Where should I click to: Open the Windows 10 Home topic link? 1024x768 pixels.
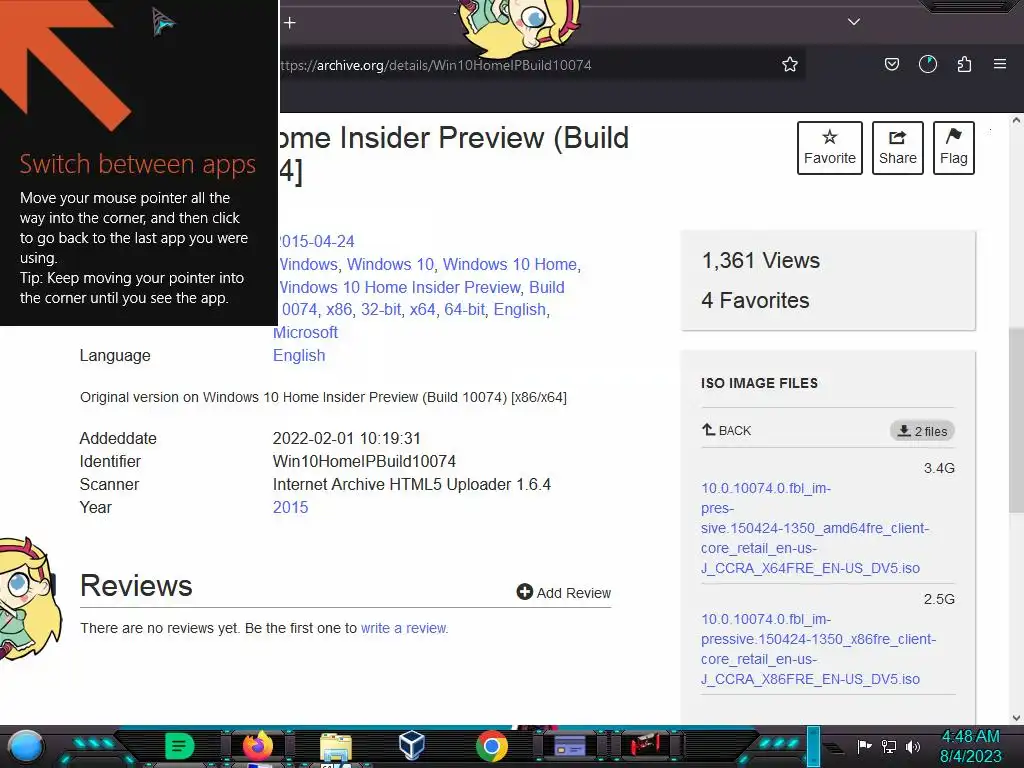pos(510,264)
